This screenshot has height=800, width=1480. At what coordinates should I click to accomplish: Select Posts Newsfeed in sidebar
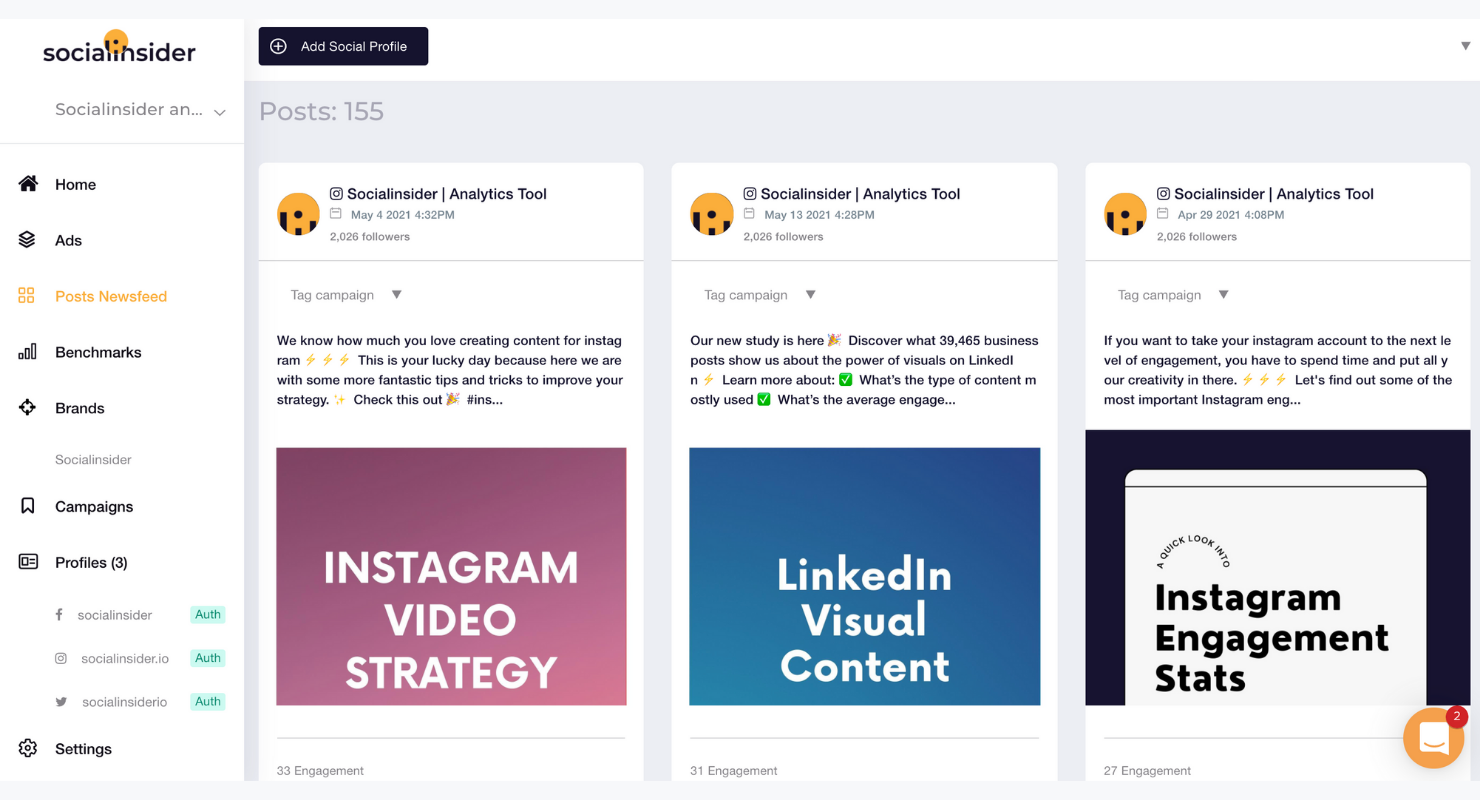point(111,296)
